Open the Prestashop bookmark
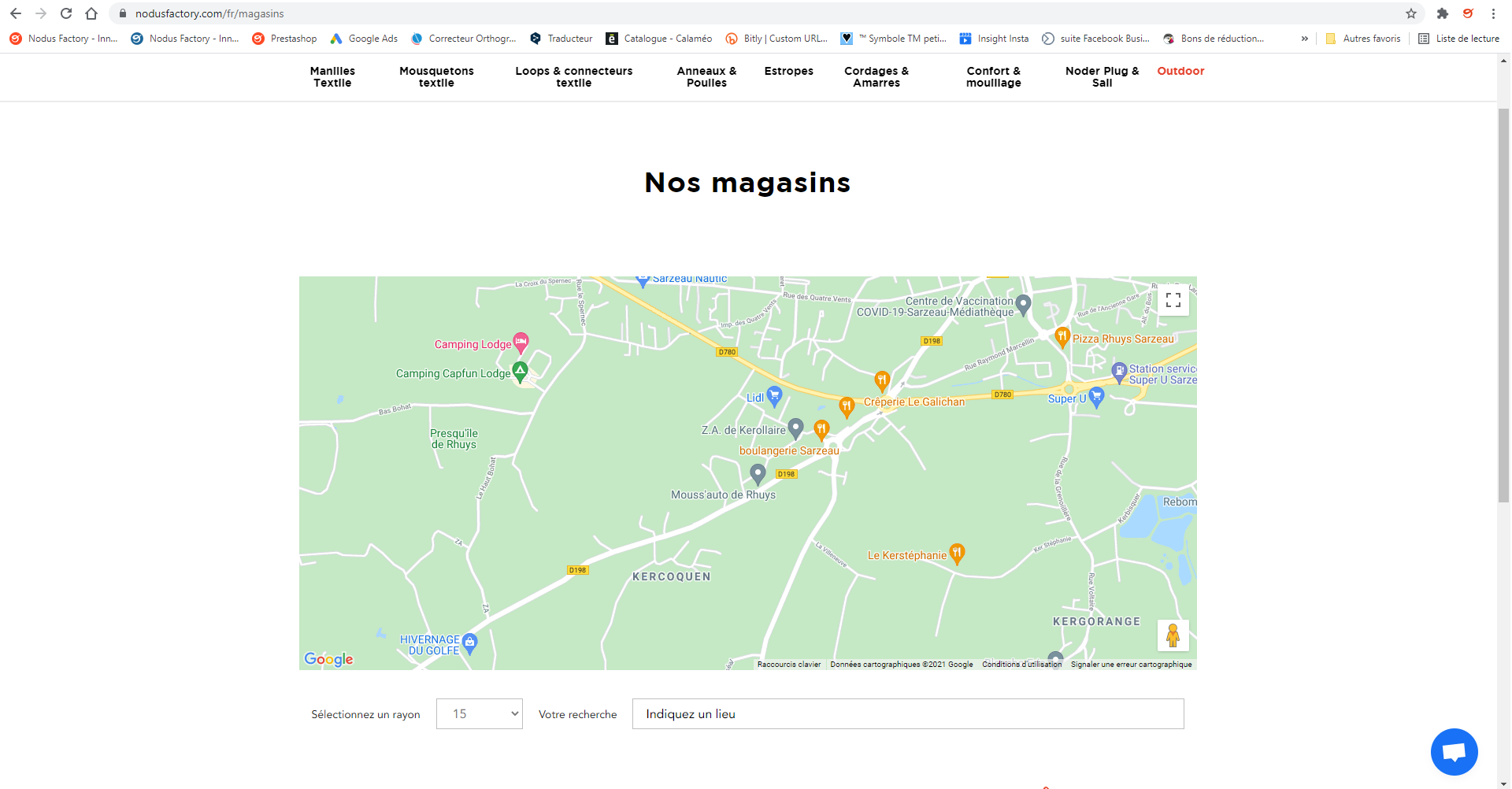The image size is (1512, 789). (x=284, y=39)
